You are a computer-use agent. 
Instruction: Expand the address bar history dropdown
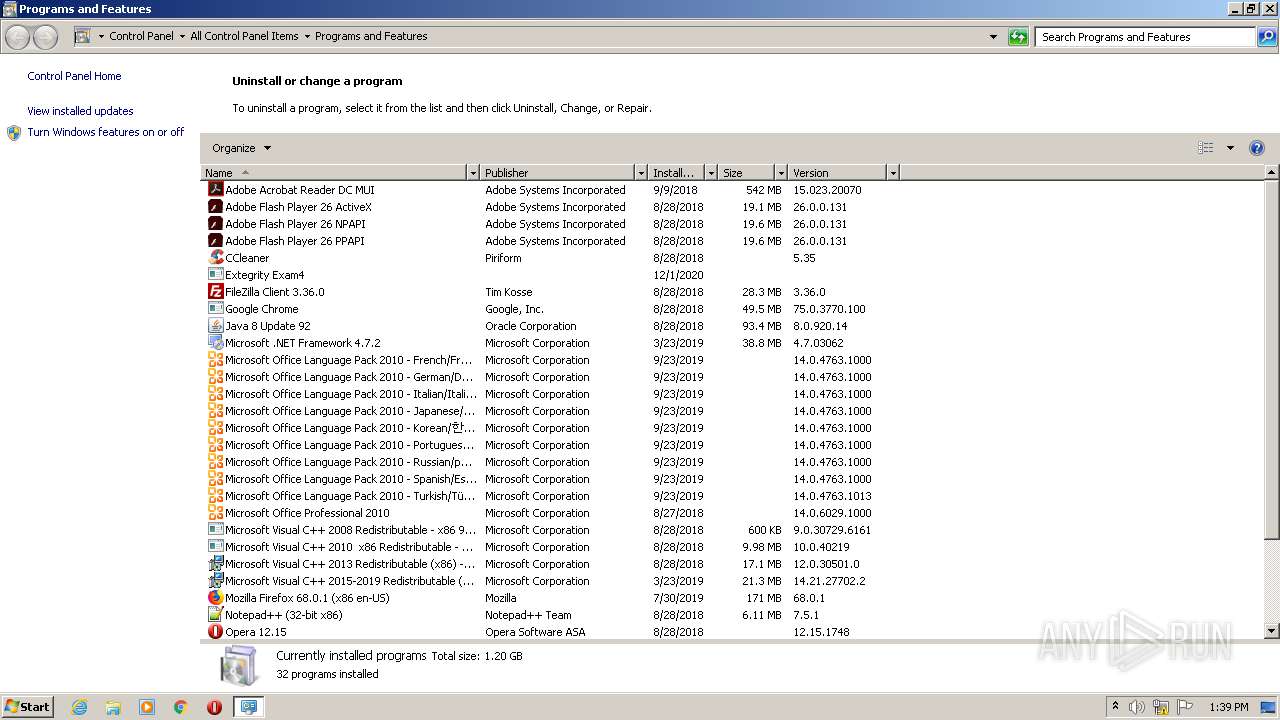click(993, 37)
